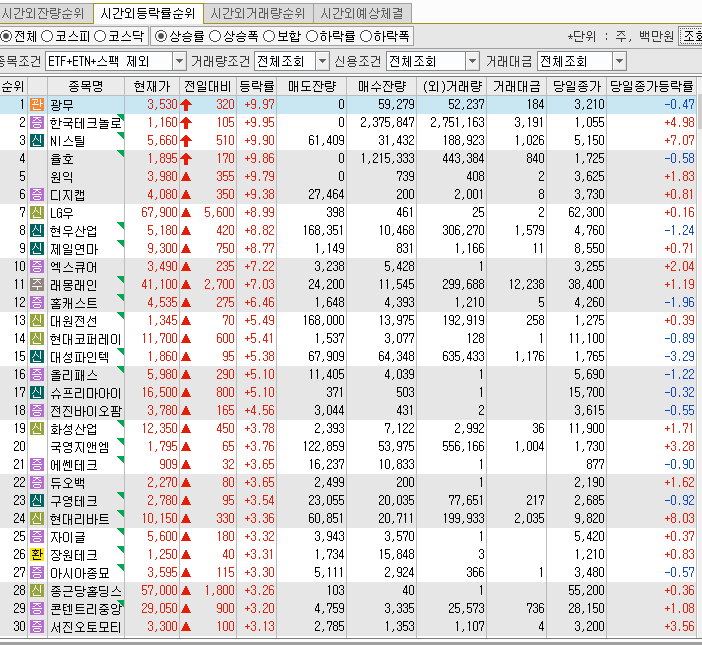Sort by 등락률 column header
702x645 pixels.
click(257, 86)
